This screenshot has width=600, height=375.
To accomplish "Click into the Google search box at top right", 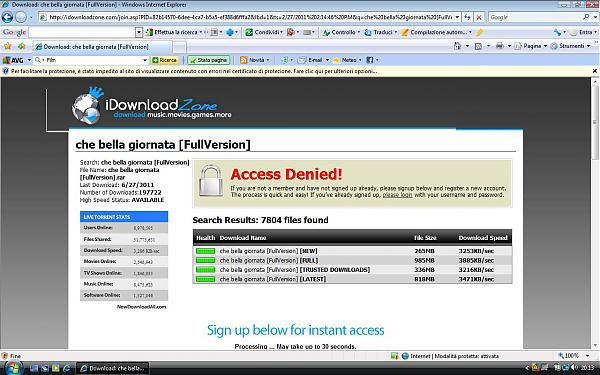I will pos(535,17).
